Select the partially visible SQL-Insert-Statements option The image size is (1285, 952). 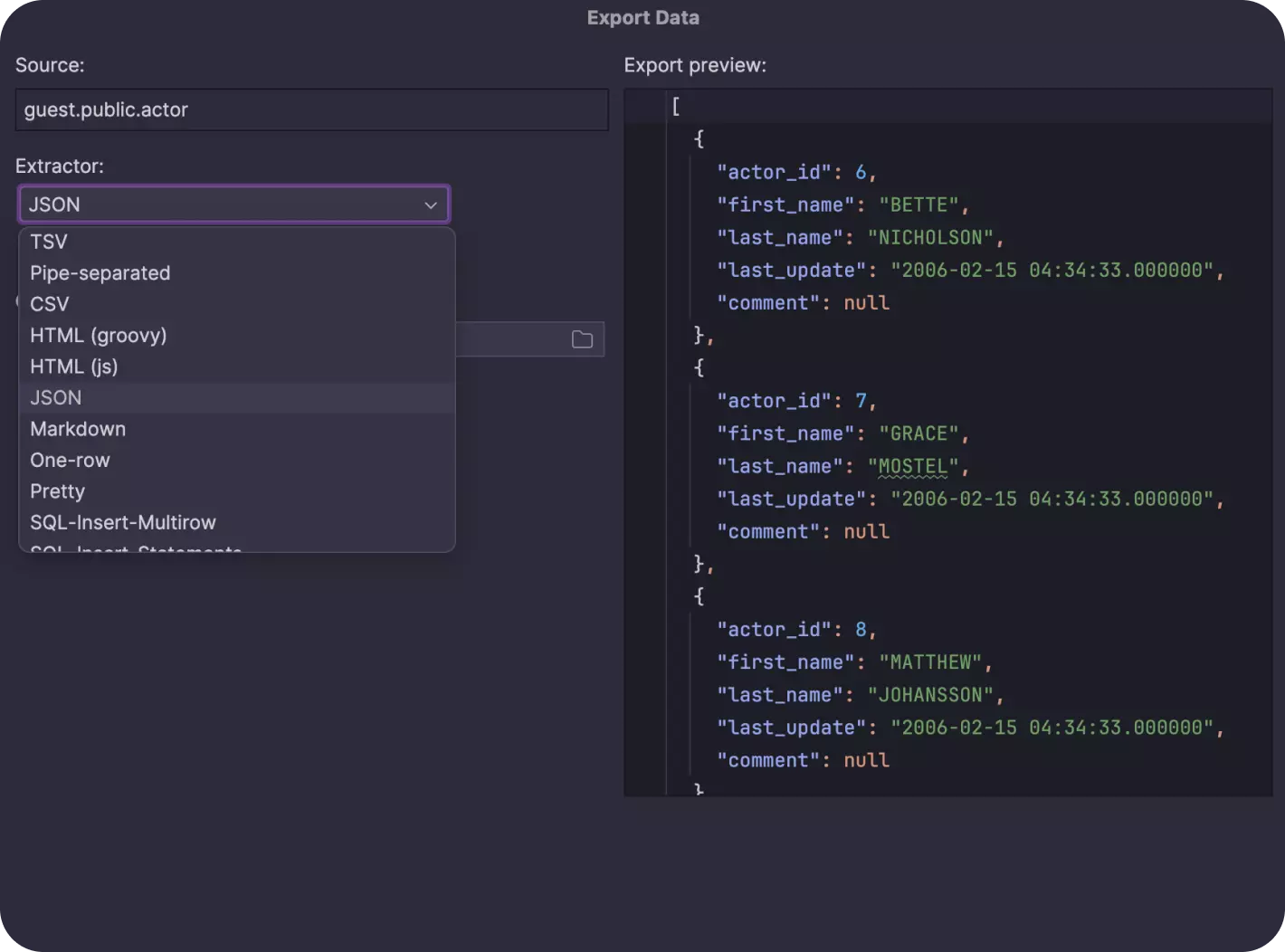[136, 547]
